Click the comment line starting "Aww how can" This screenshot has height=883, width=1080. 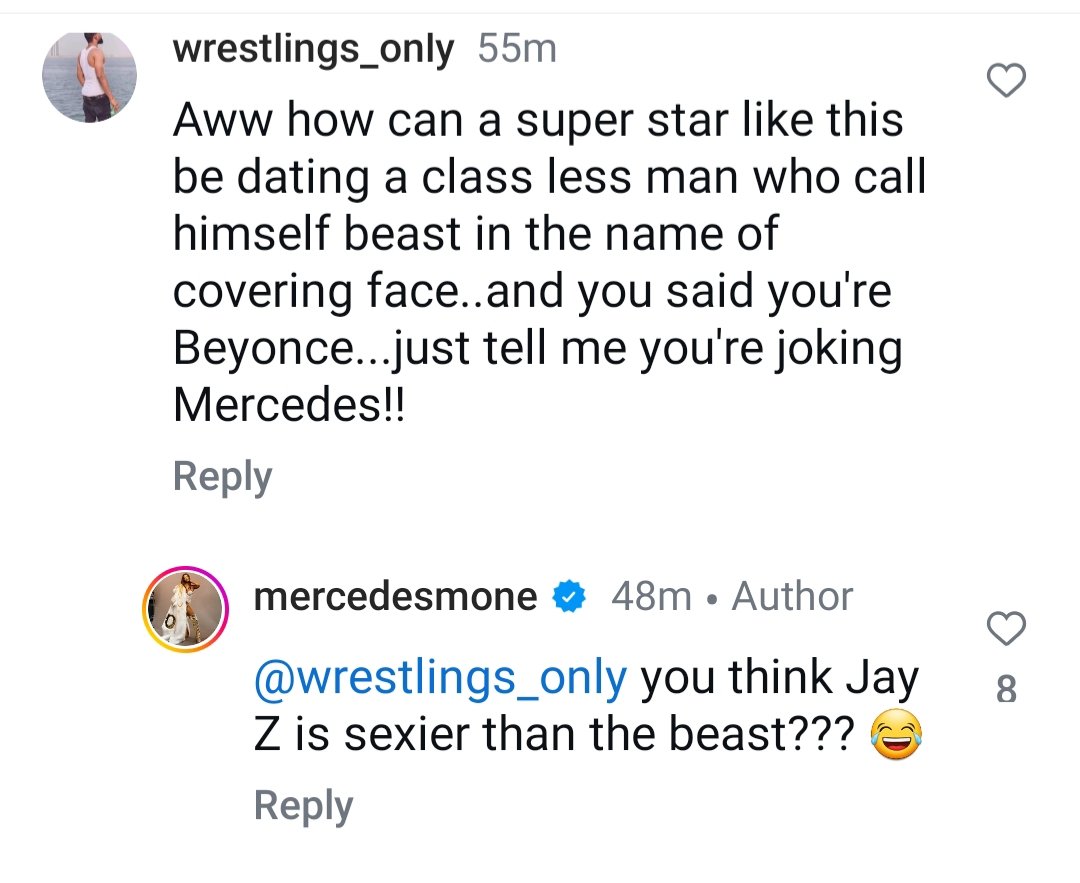coord(538,121)
